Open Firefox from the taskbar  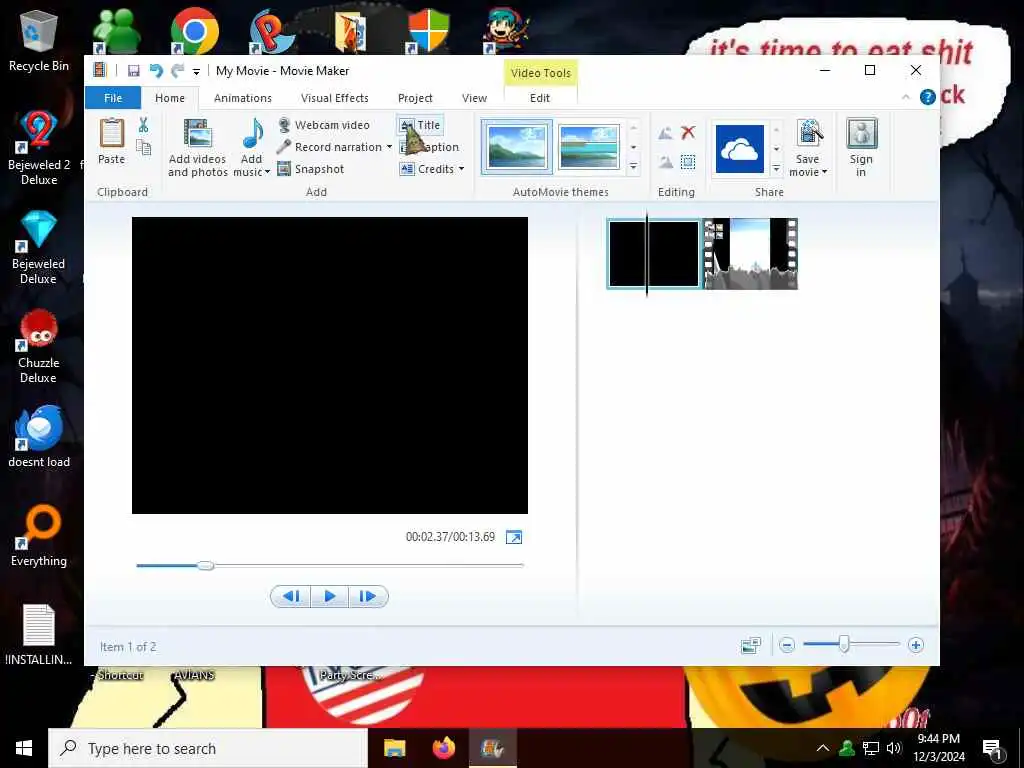(444, 748)
